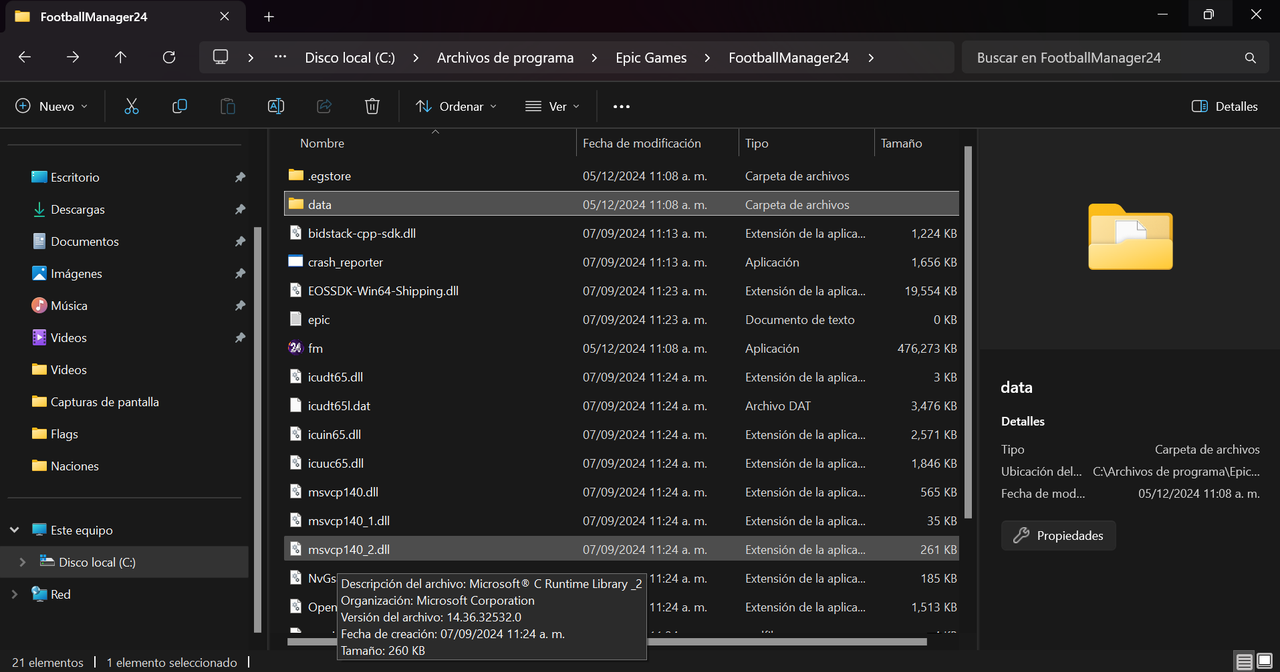The width and height of the screenshot is (1280, 672).
Task: Expand chevron after FootballManager24 in breadcrumb
Action: (871, 58)
